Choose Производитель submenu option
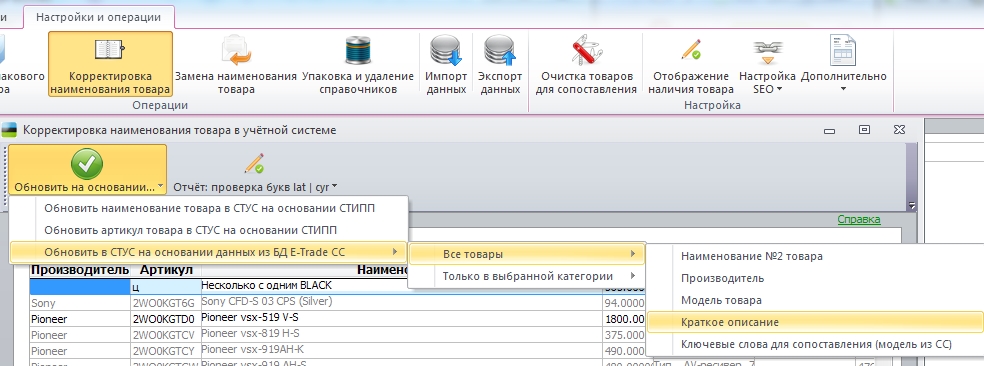This screenshot has width=984, height=366. click(x=815, y=278)
